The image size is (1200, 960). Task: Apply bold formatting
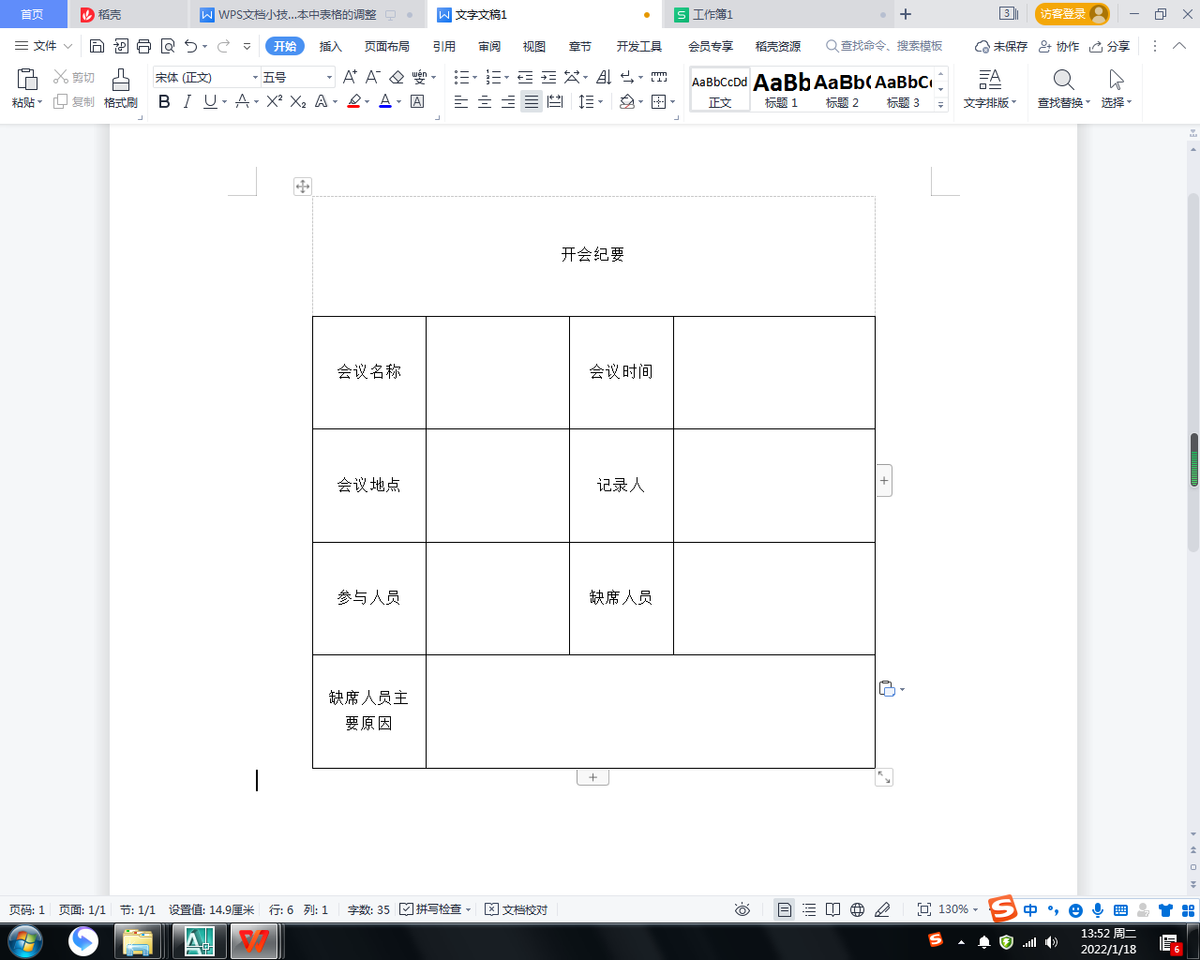click(x=164, y=101)
